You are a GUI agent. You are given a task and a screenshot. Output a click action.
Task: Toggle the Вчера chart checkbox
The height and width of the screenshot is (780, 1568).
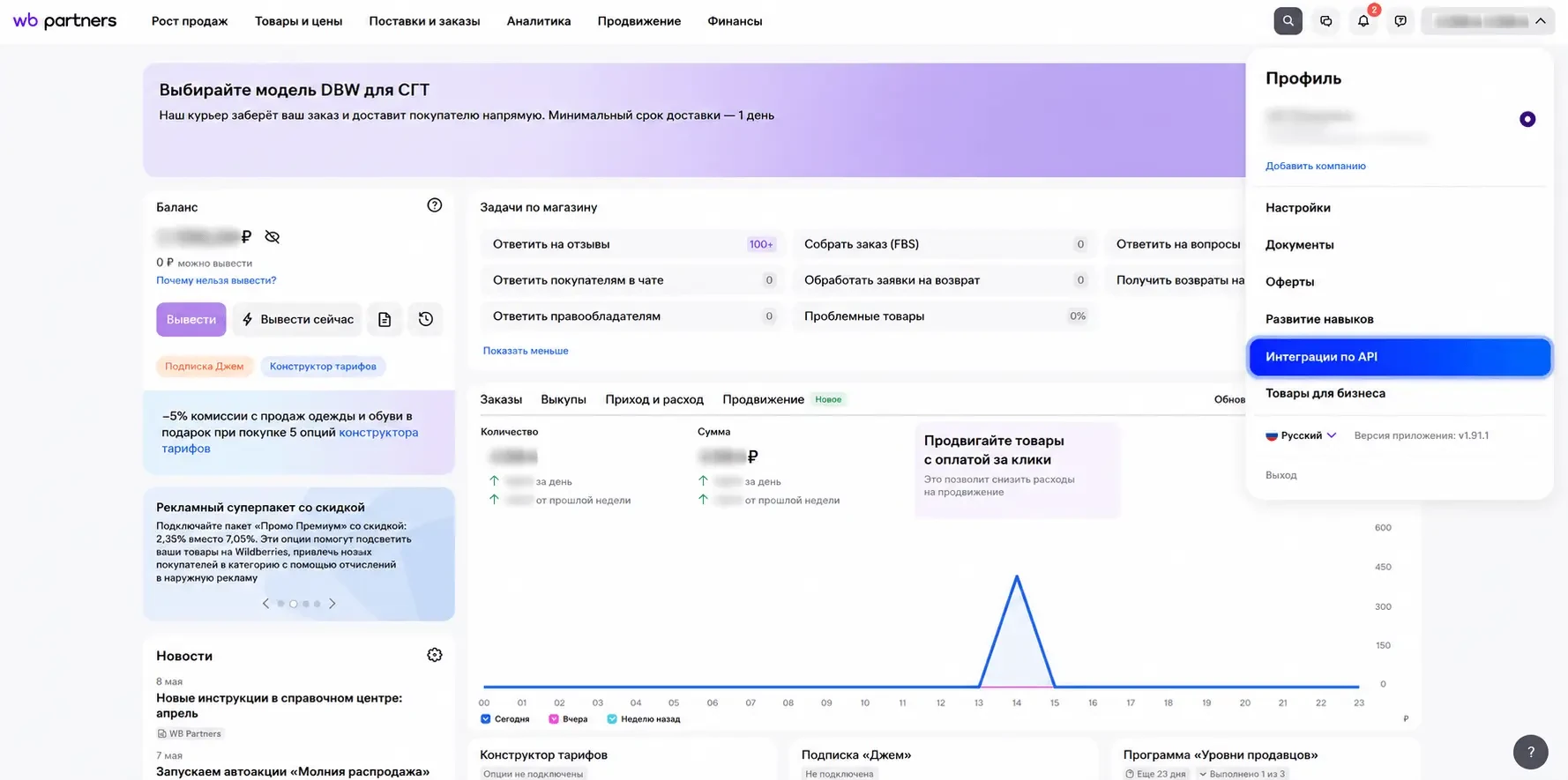coord(553,719)
